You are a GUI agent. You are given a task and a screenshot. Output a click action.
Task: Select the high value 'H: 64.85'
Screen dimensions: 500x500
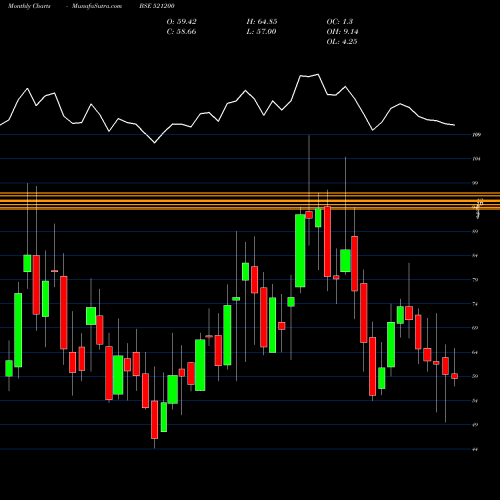(262, 22)
